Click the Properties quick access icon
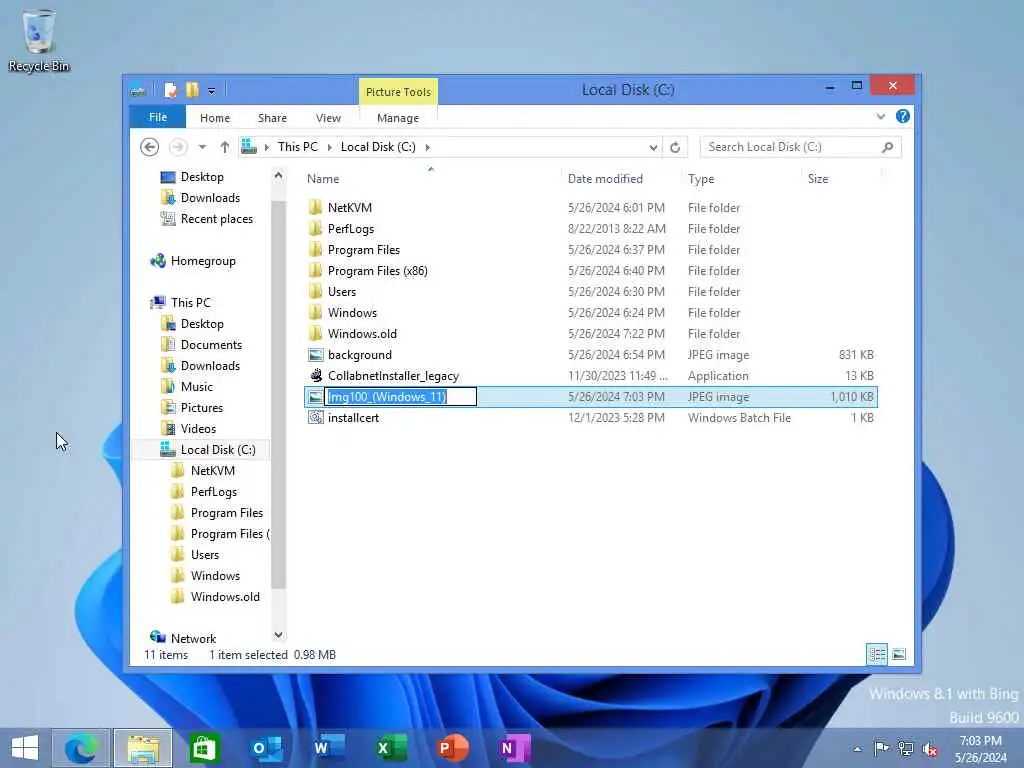This screenshot has height=768, width=1024. pyautogui.click(x=170, y=90)
